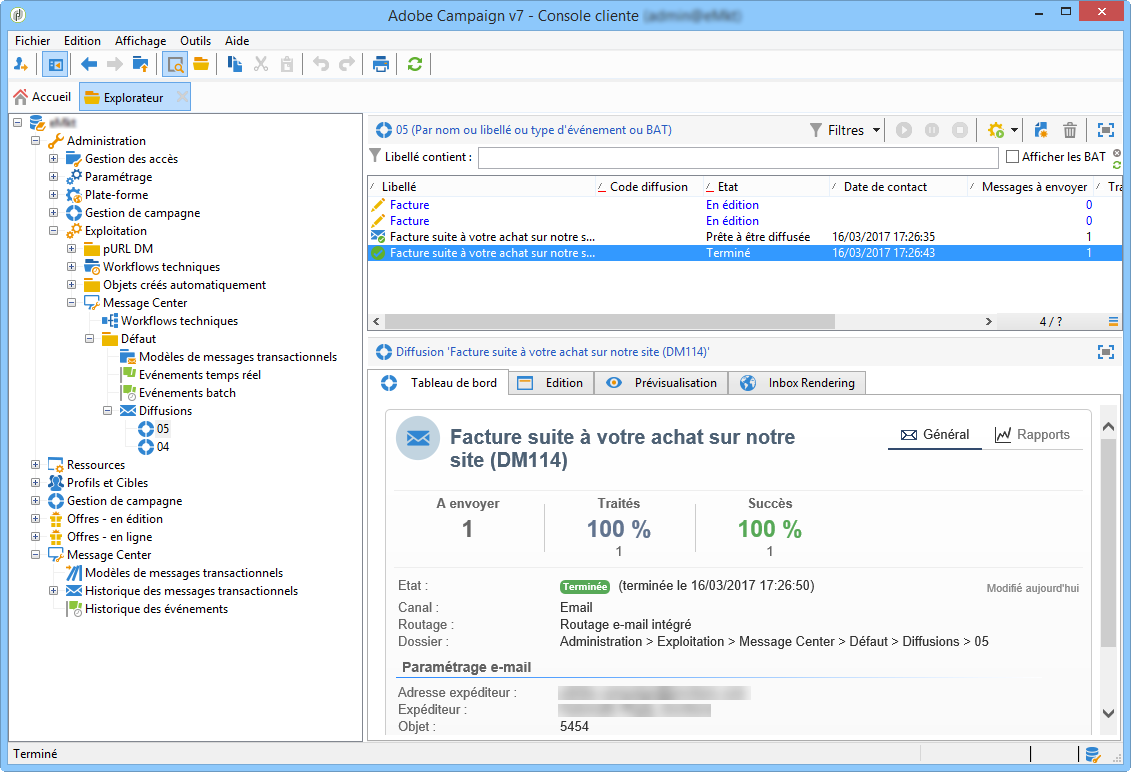
Task: Click the list configuration icon at 4 / ?
Action: coord(1113,321)
